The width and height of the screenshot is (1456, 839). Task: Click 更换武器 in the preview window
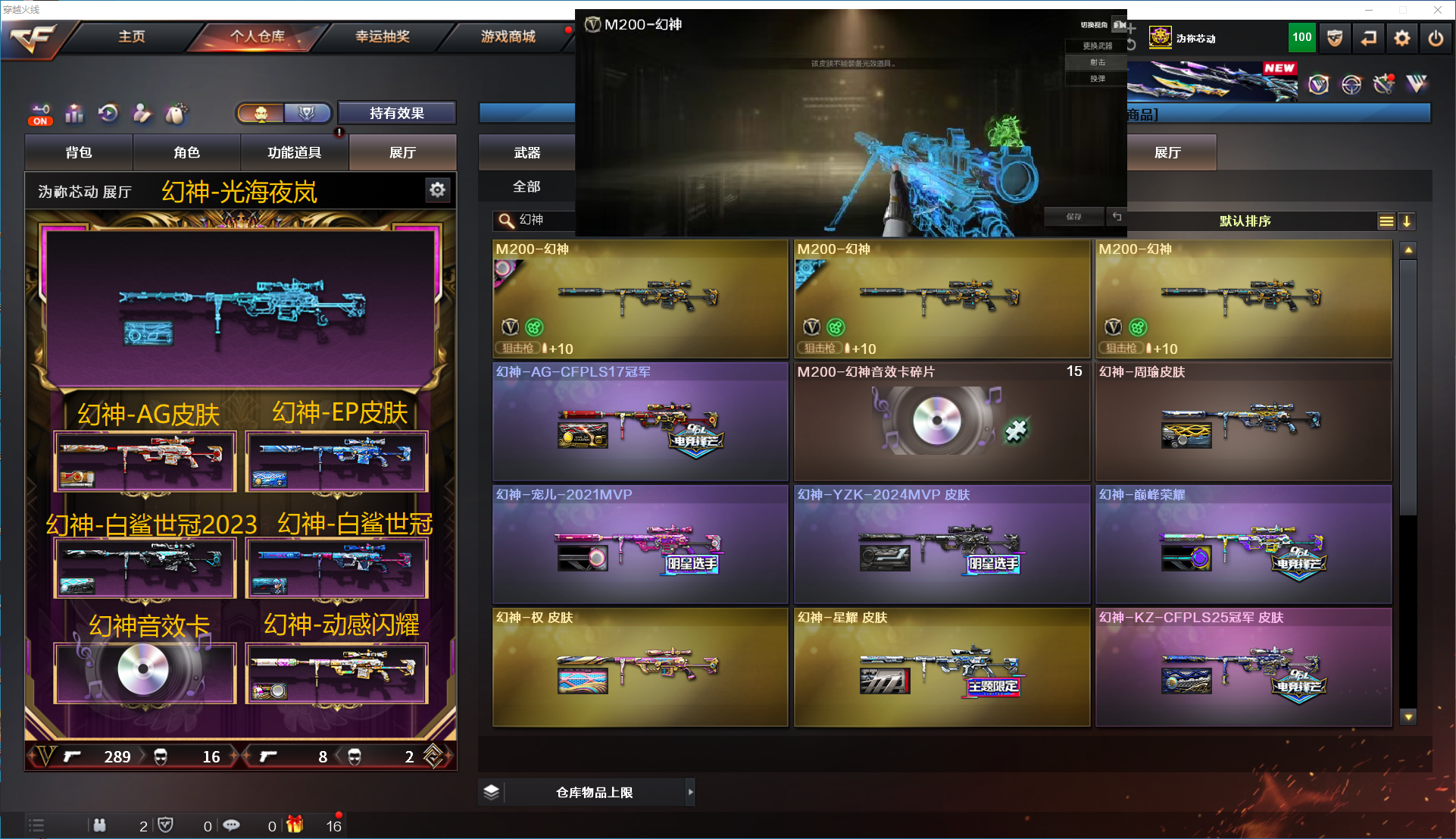[x=1097, y=46]
